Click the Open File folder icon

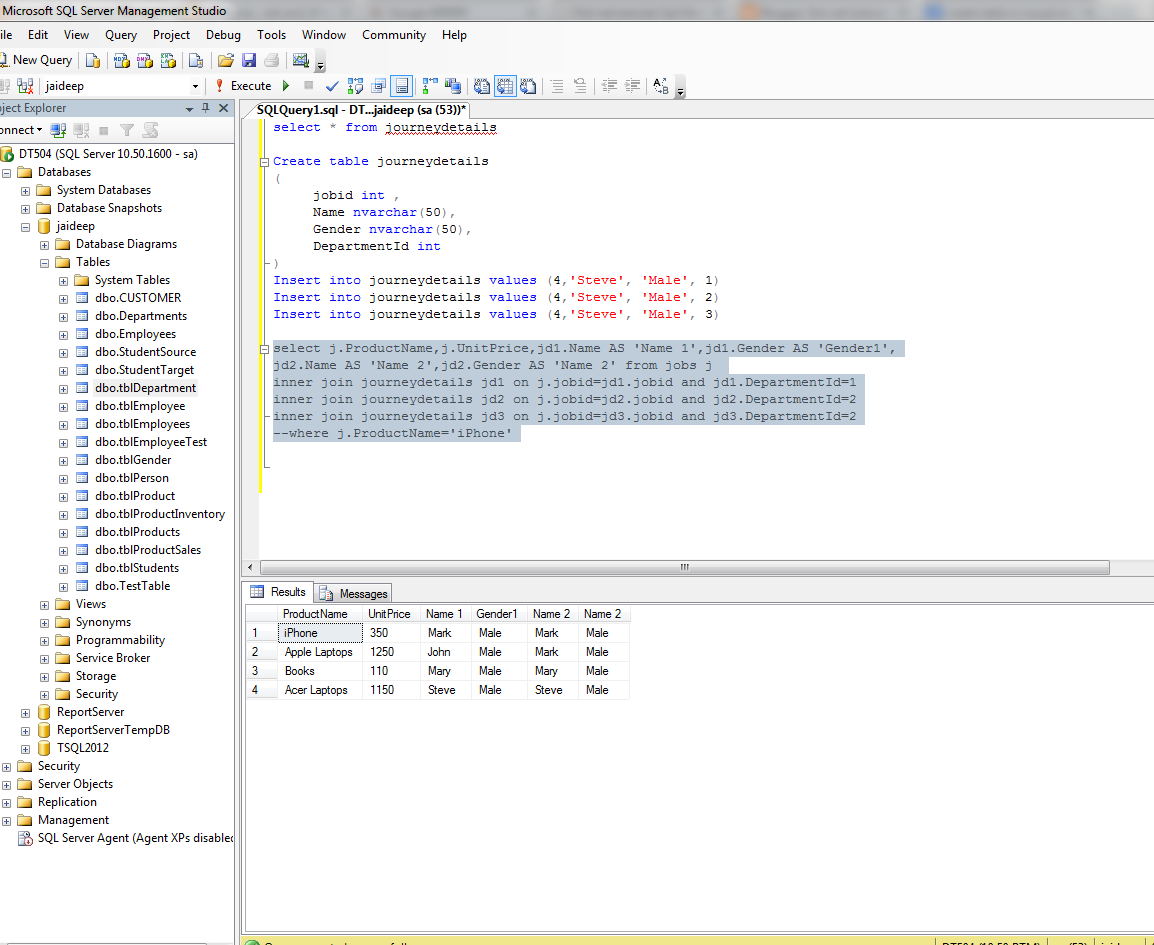coord(226,60)
